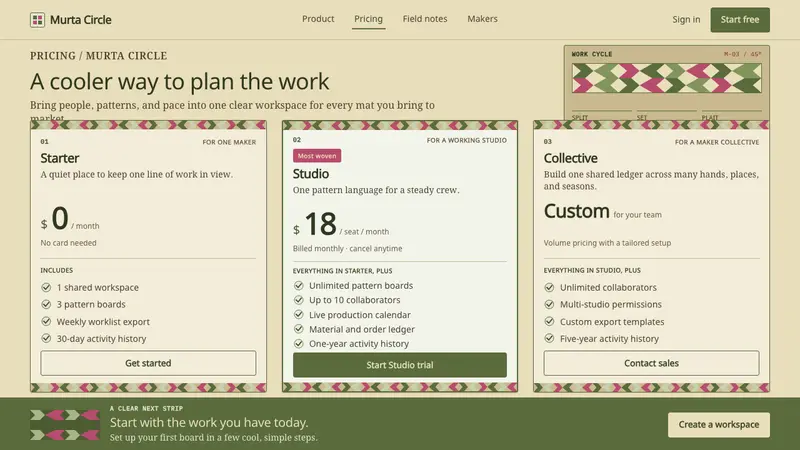800x450 pixels.
Task: Click the 'Multi-studio permissions' text
Action: pos(611,304)
